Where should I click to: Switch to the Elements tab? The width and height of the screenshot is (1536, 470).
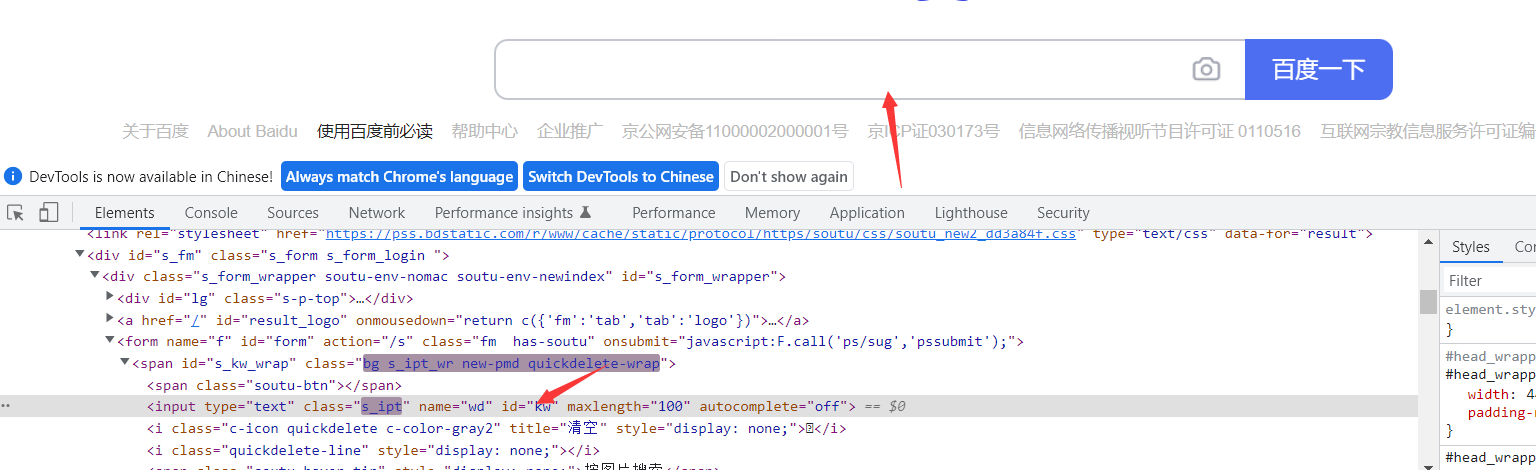124,212
